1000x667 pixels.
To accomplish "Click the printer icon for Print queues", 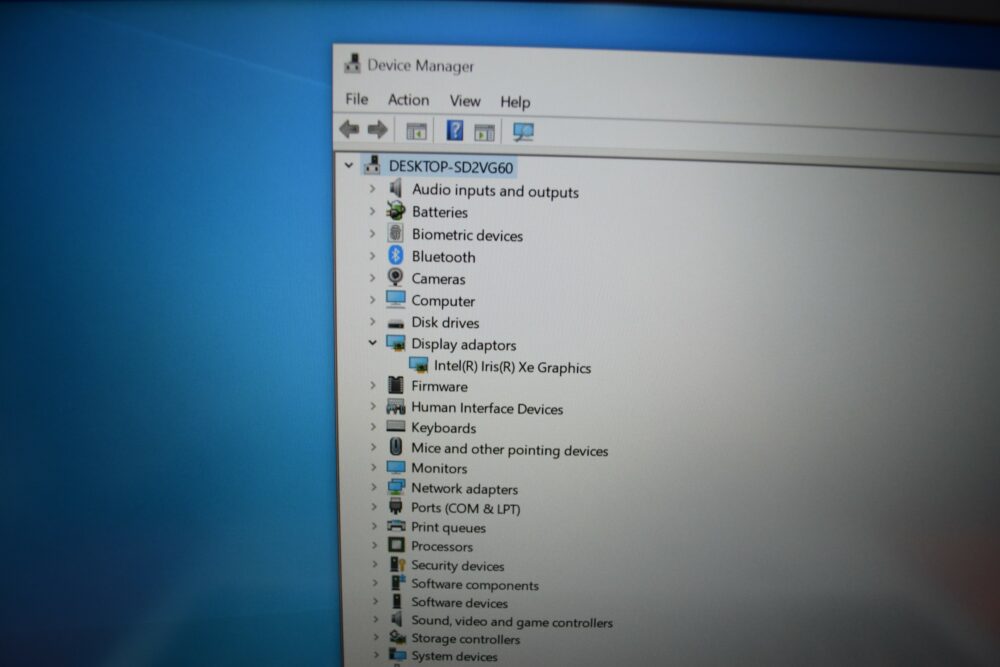I will pos(397,526).
